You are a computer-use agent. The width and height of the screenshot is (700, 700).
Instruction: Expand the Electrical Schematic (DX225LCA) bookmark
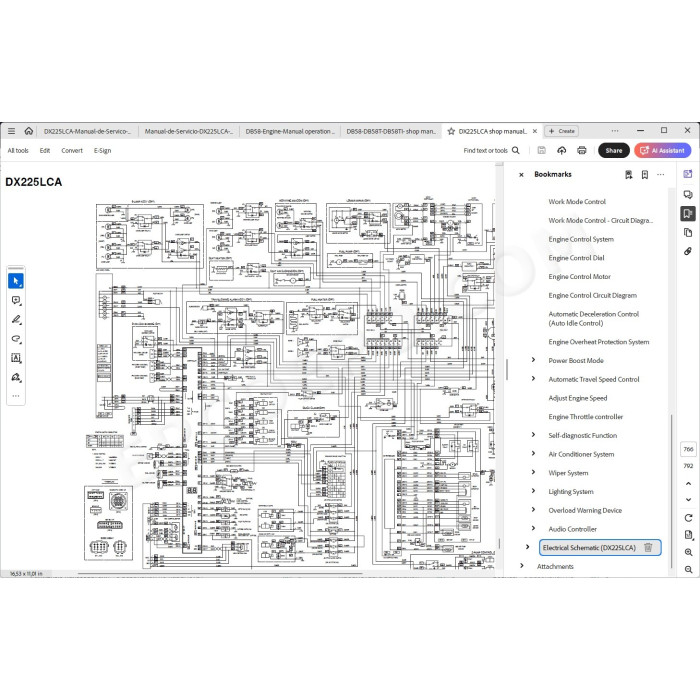[x=528, y=547]
